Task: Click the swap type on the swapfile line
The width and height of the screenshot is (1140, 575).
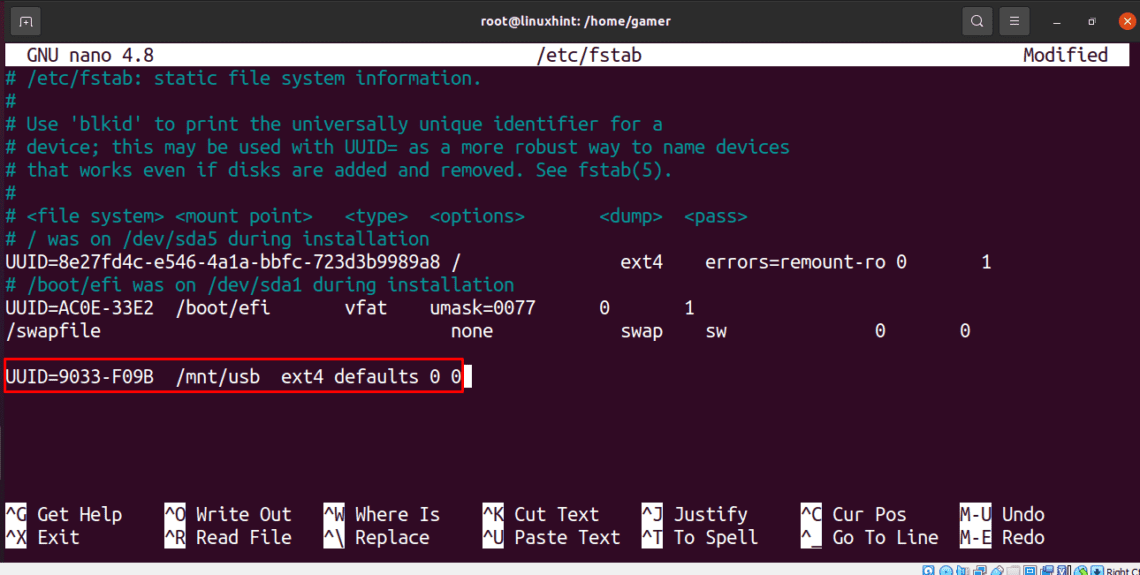Action: [641, 331]
